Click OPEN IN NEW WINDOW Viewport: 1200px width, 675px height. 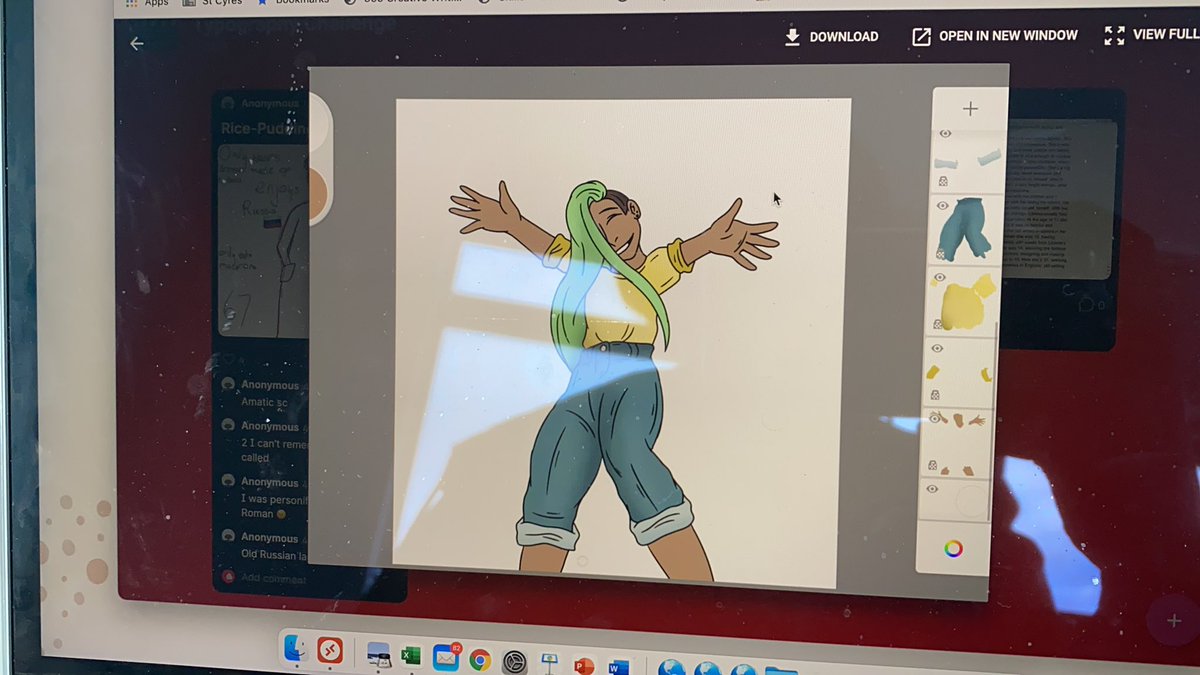[995, 36]
